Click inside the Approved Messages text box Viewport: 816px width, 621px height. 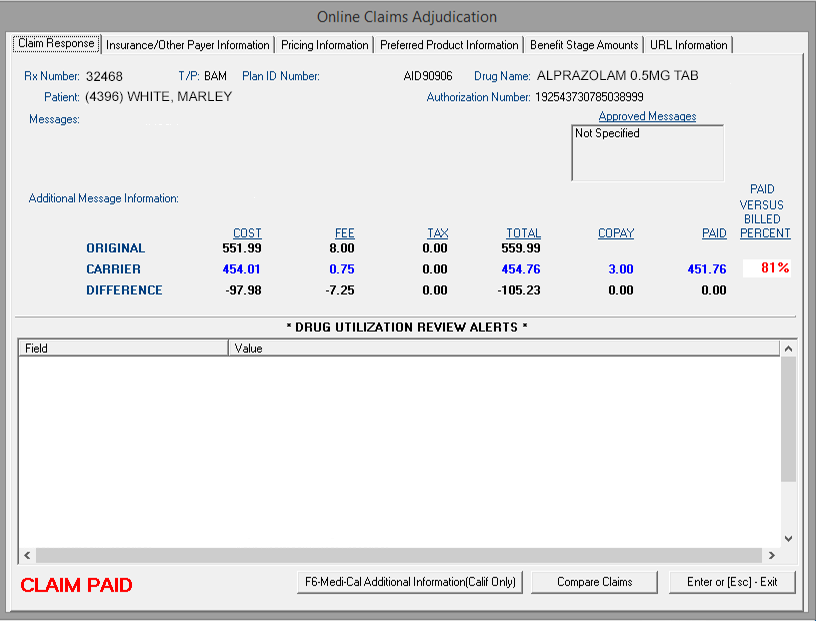(x=647, y=155)
